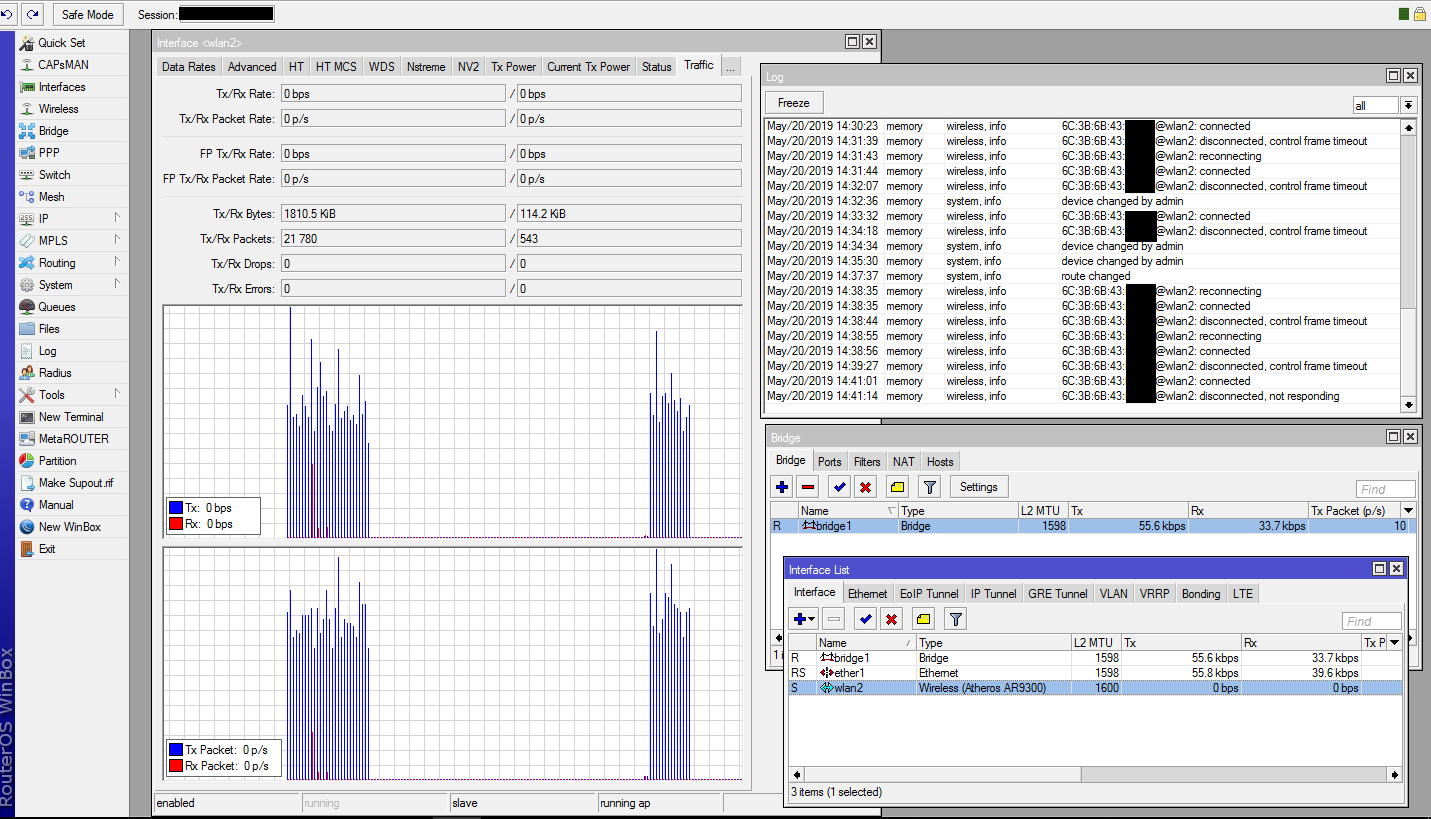Screen dimensions: 1431x819
Task: Click Find field in Interface List
Action: point(1372,621)
